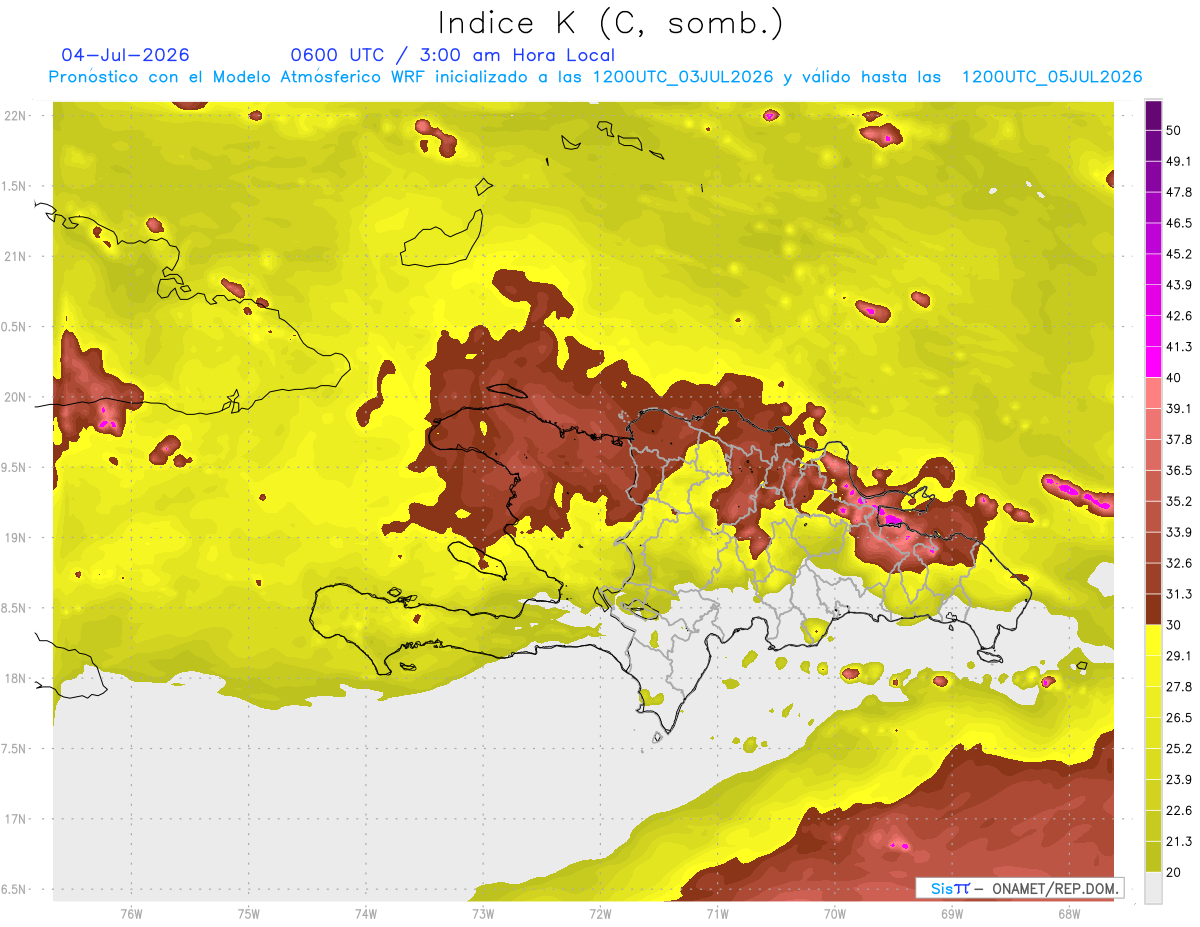Pick the olive swatch between 20 and 21.3
The image size is (1200, 927).
[x=1154, y=856]
